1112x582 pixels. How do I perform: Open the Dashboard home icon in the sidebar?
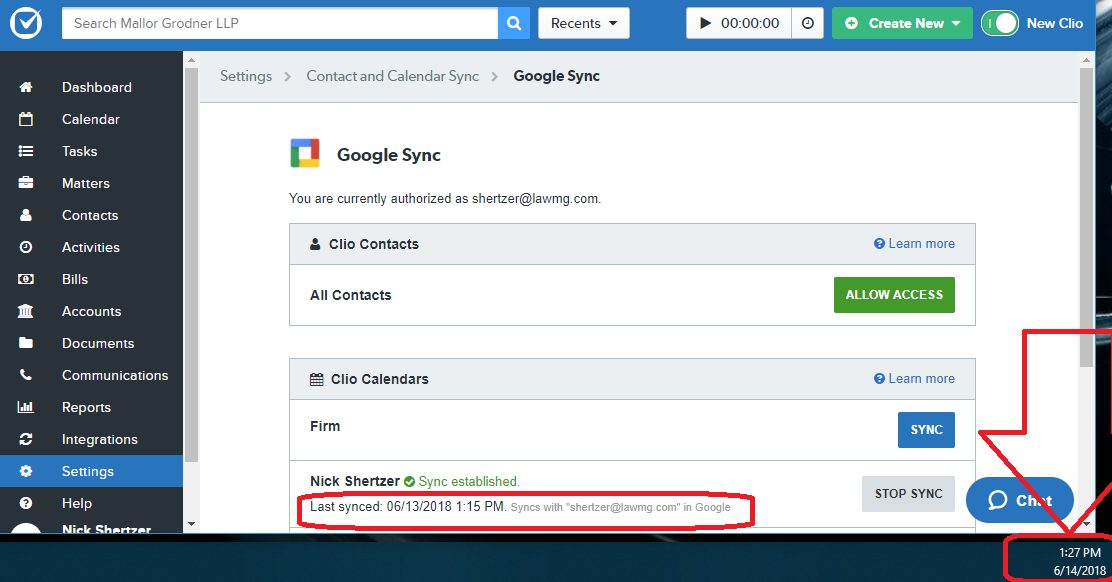26,87
